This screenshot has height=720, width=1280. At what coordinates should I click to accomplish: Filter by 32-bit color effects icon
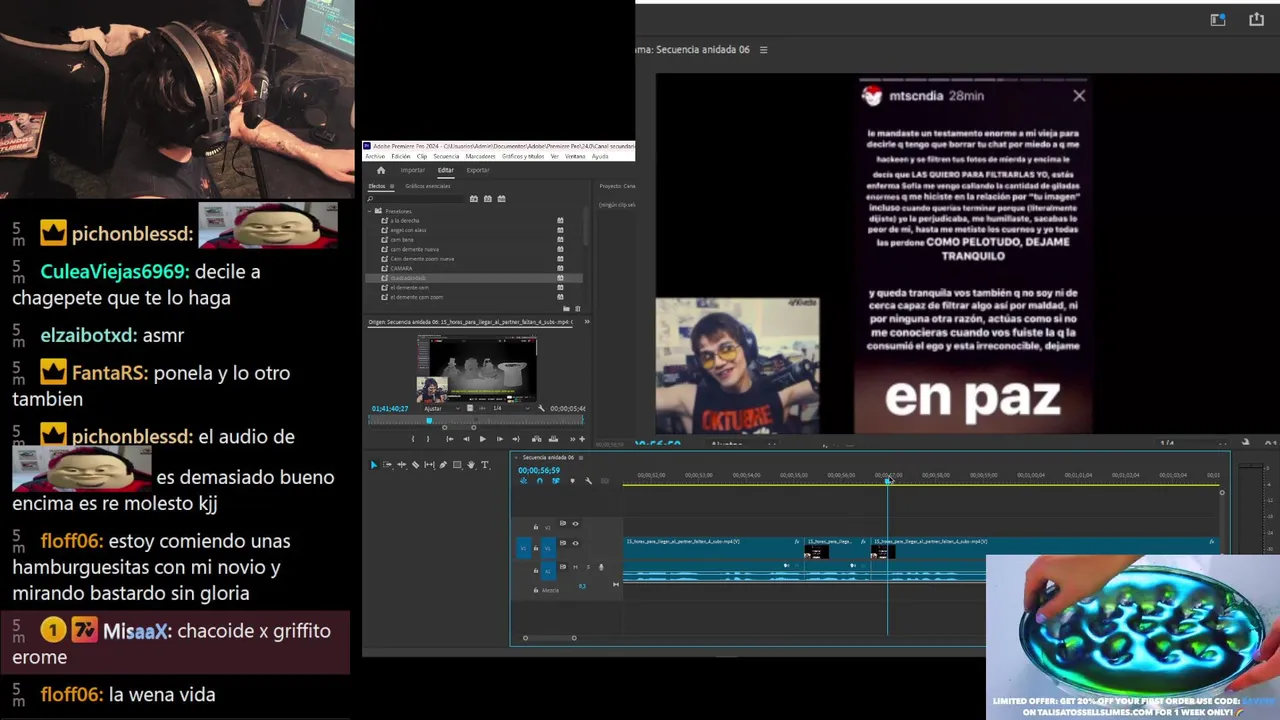click(488, 199)
